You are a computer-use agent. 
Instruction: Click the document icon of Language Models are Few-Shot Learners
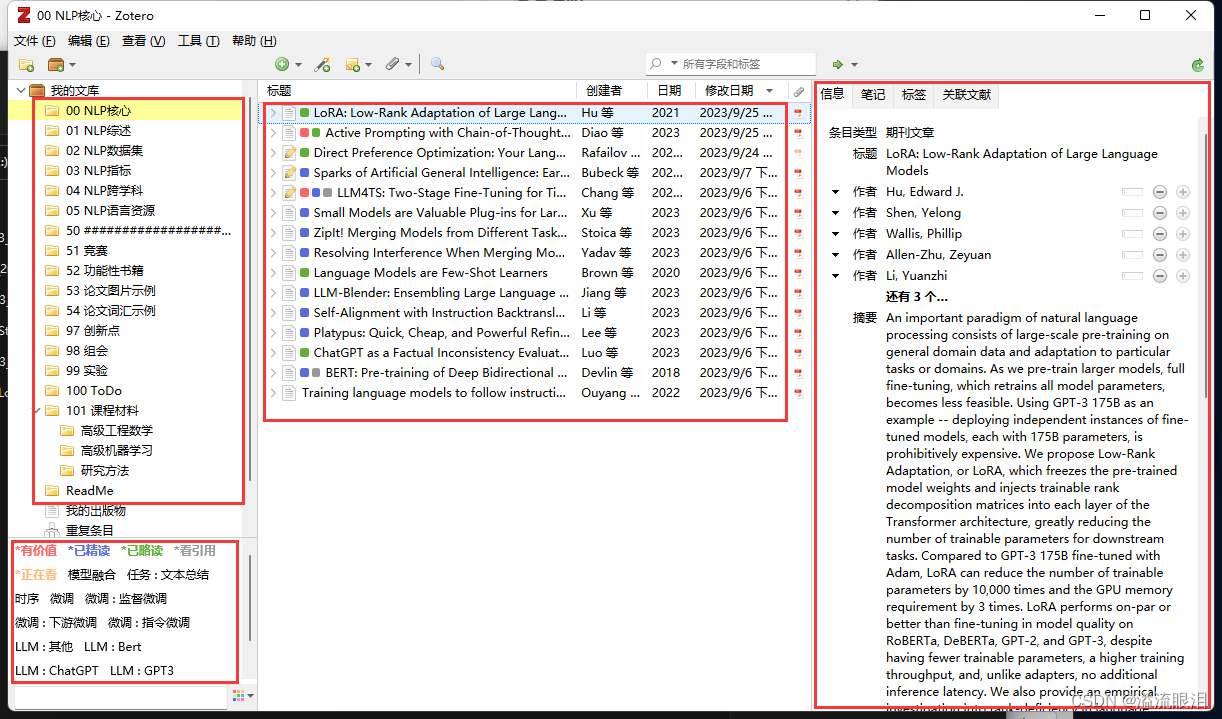[x=289, y=273]
